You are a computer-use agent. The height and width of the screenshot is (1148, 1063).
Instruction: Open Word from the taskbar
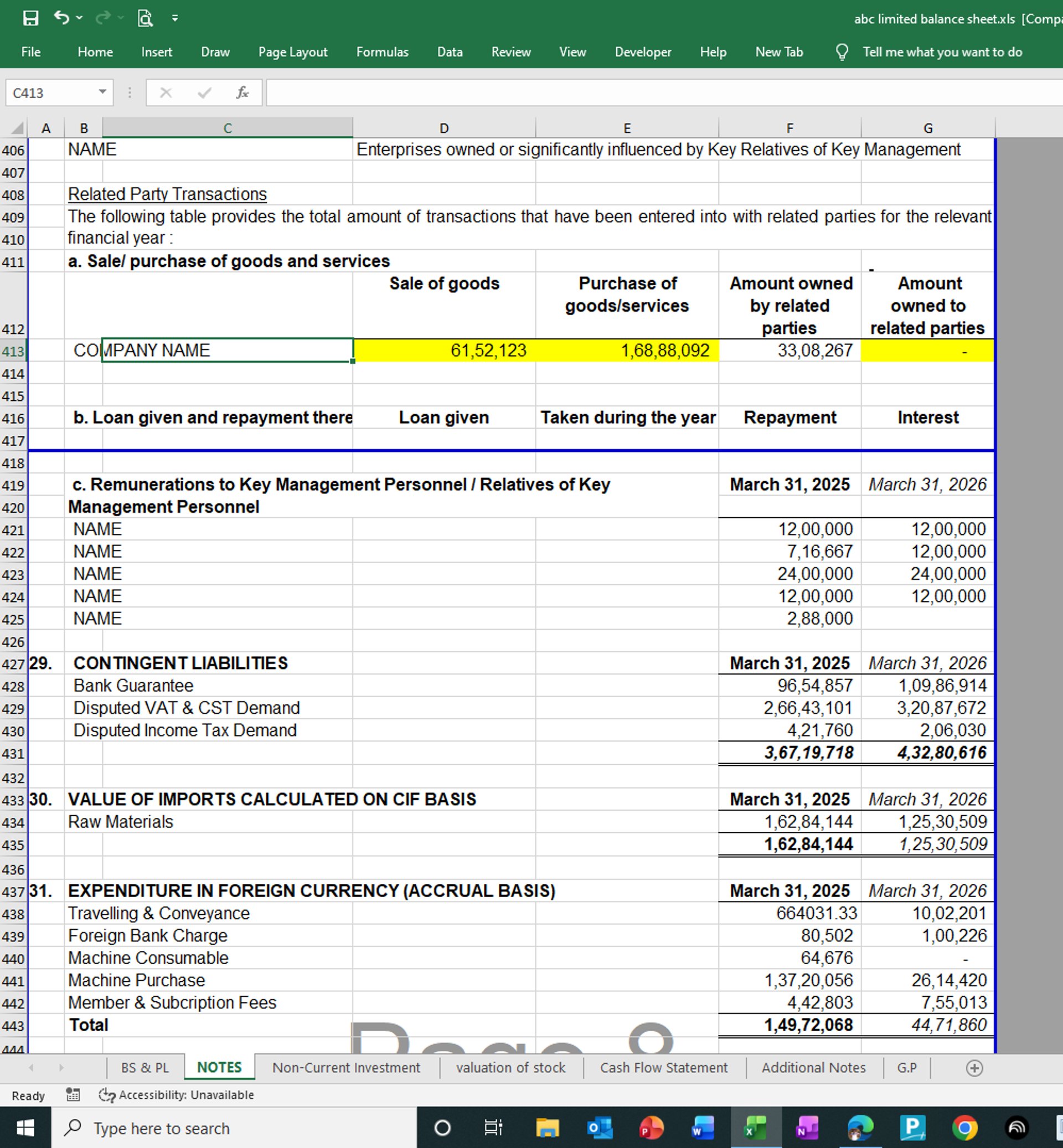tap(703, 1128)
